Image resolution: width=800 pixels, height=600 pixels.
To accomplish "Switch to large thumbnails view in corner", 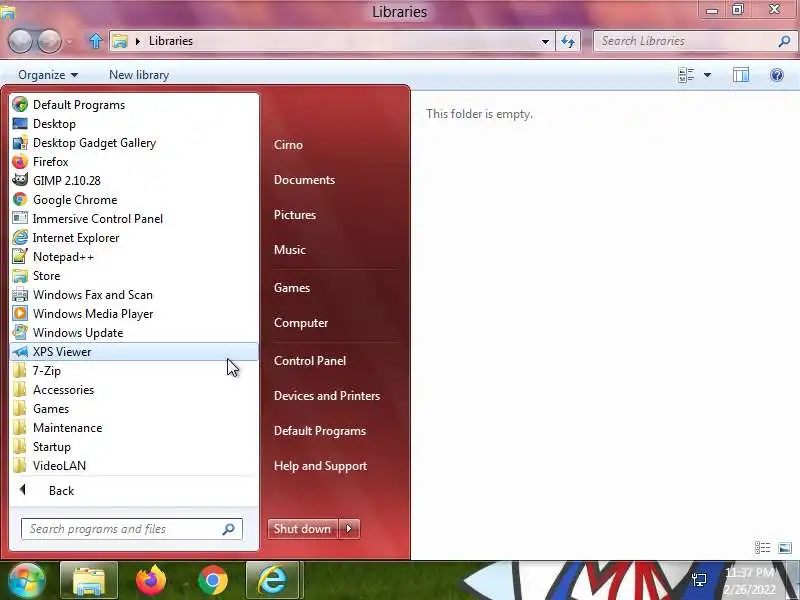I will pos(785,548).
